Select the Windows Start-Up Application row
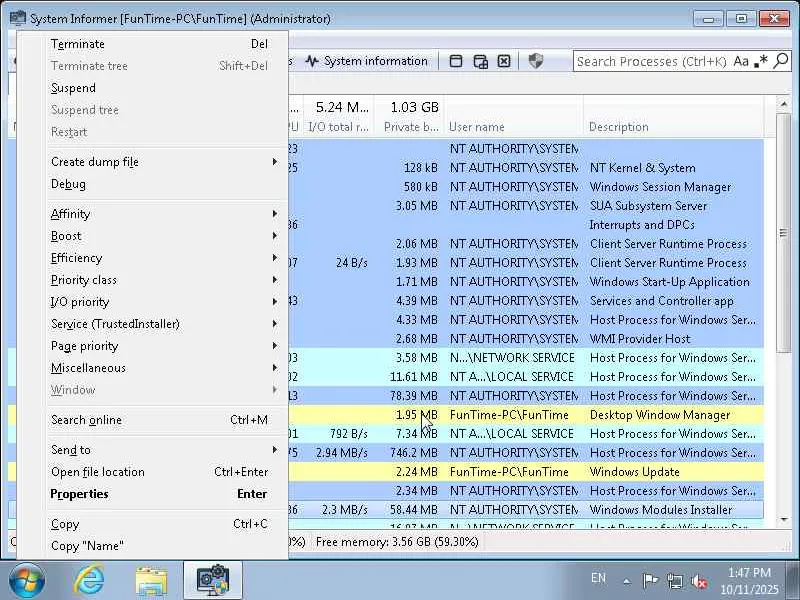The image size is (800, 600). pyautogui.click(x=526, y=282)
